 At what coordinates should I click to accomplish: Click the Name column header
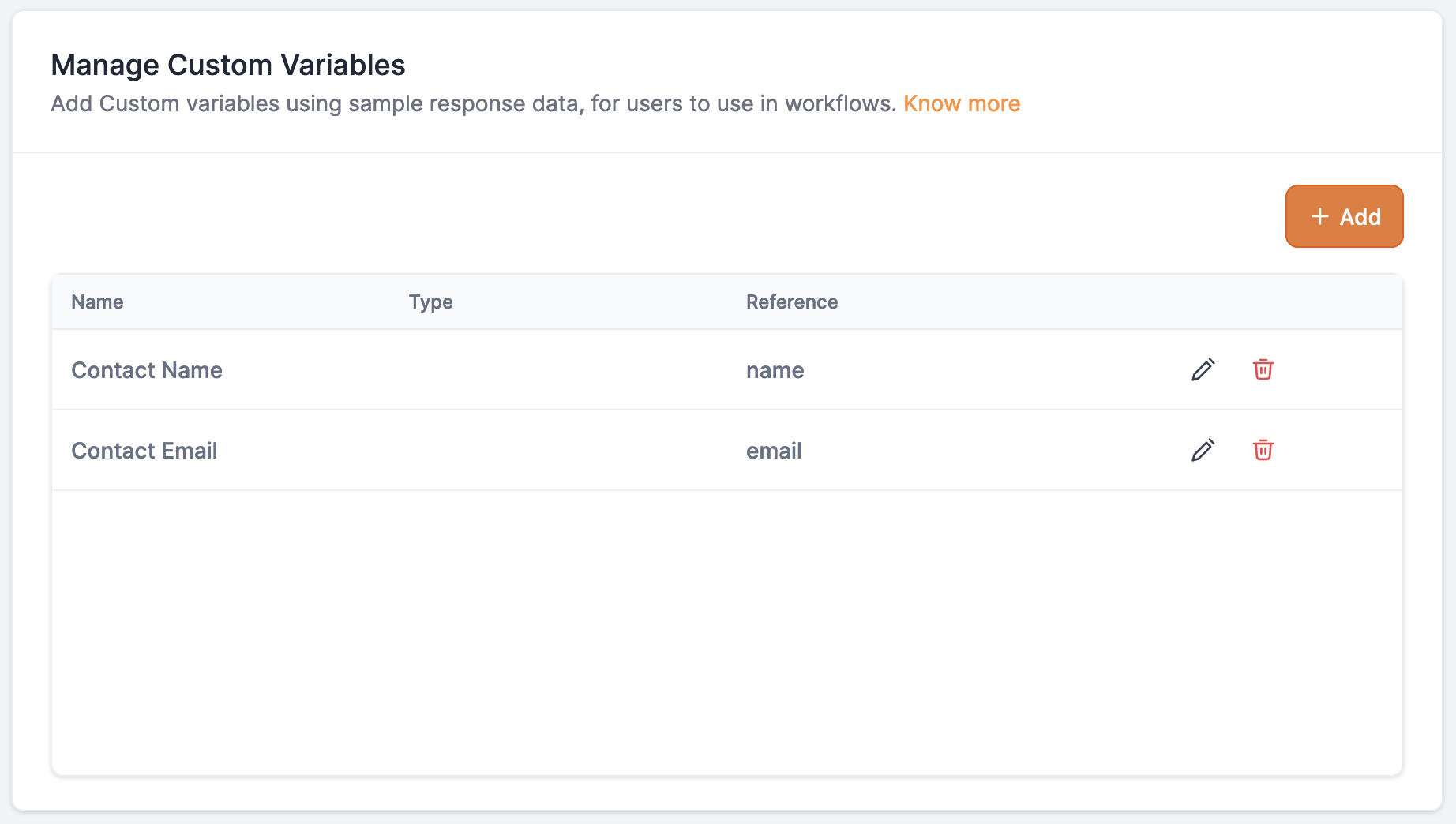97,302
